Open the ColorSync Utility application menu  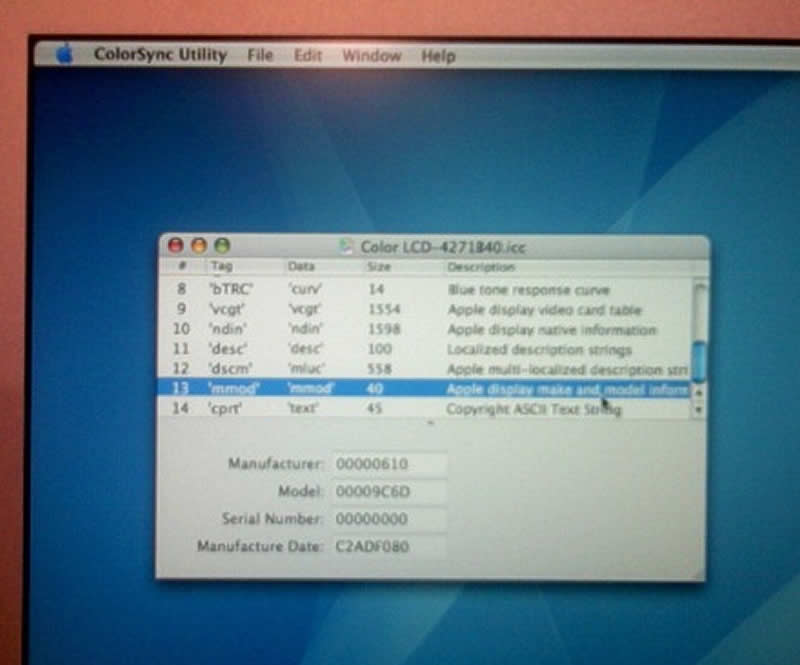(160, 55)
